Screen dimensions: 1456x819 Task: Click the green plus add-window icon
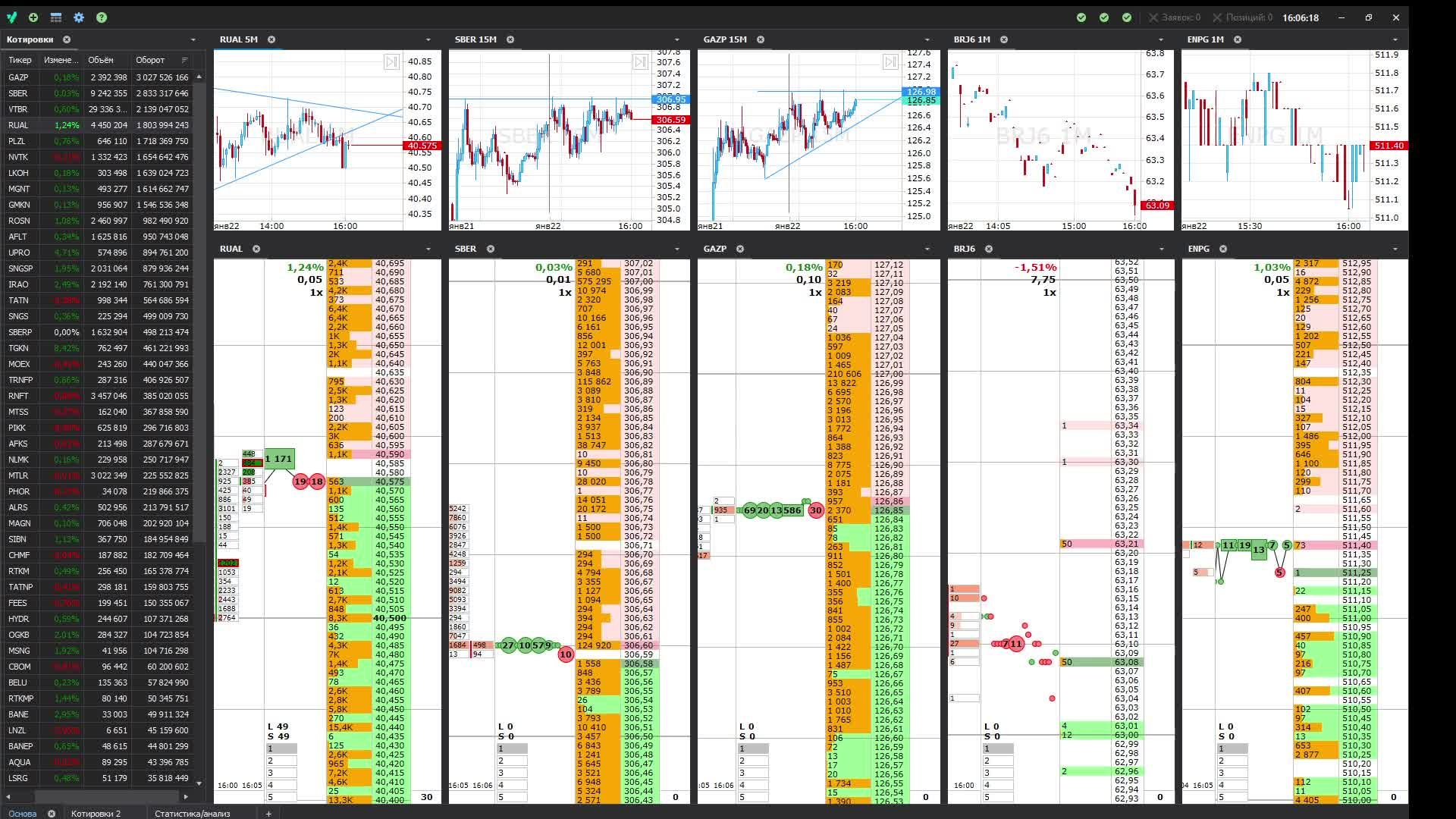point(33,17)
